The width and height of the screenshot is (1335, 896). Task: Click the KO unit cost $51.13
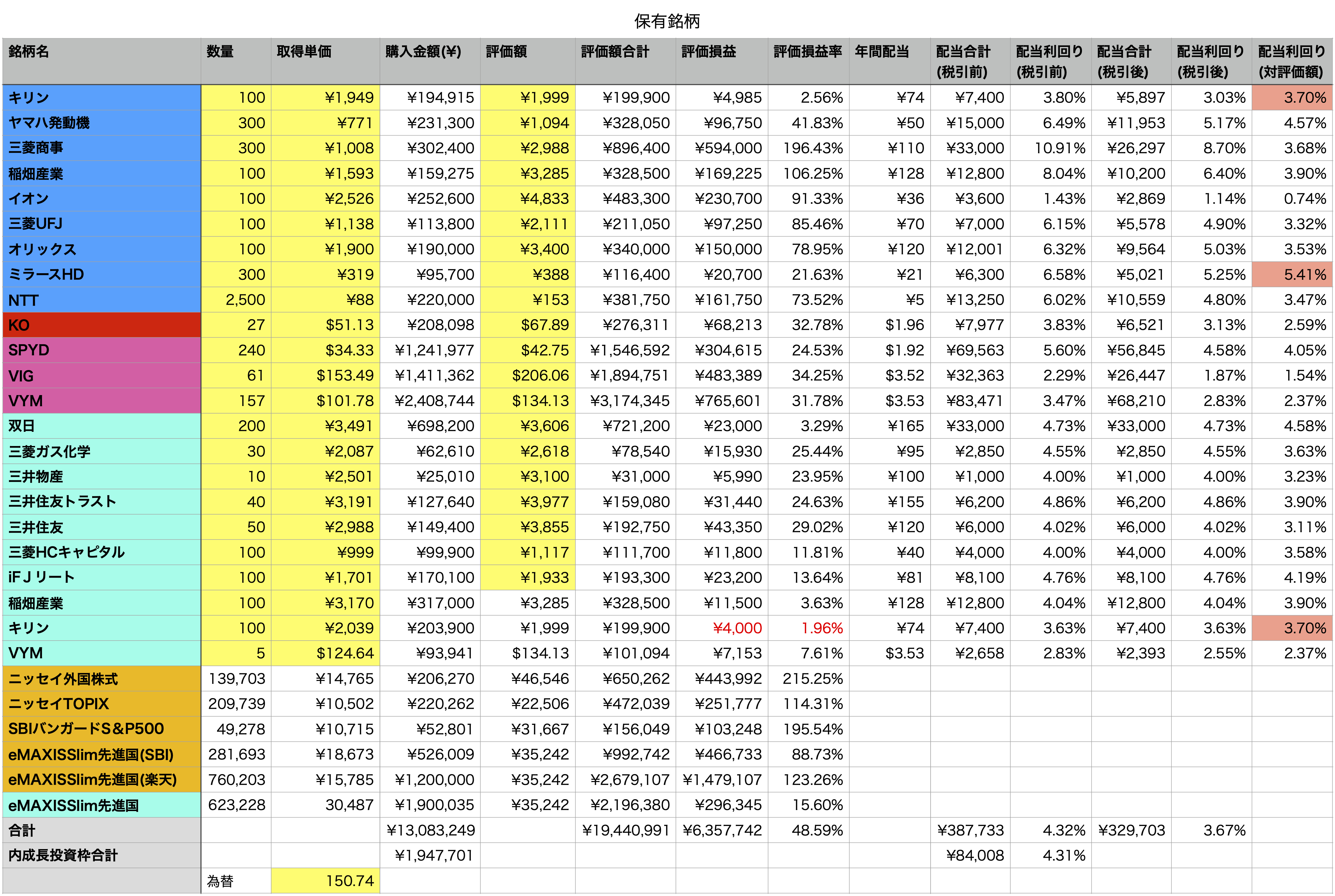pyautogui.click(x=325, y=325)
